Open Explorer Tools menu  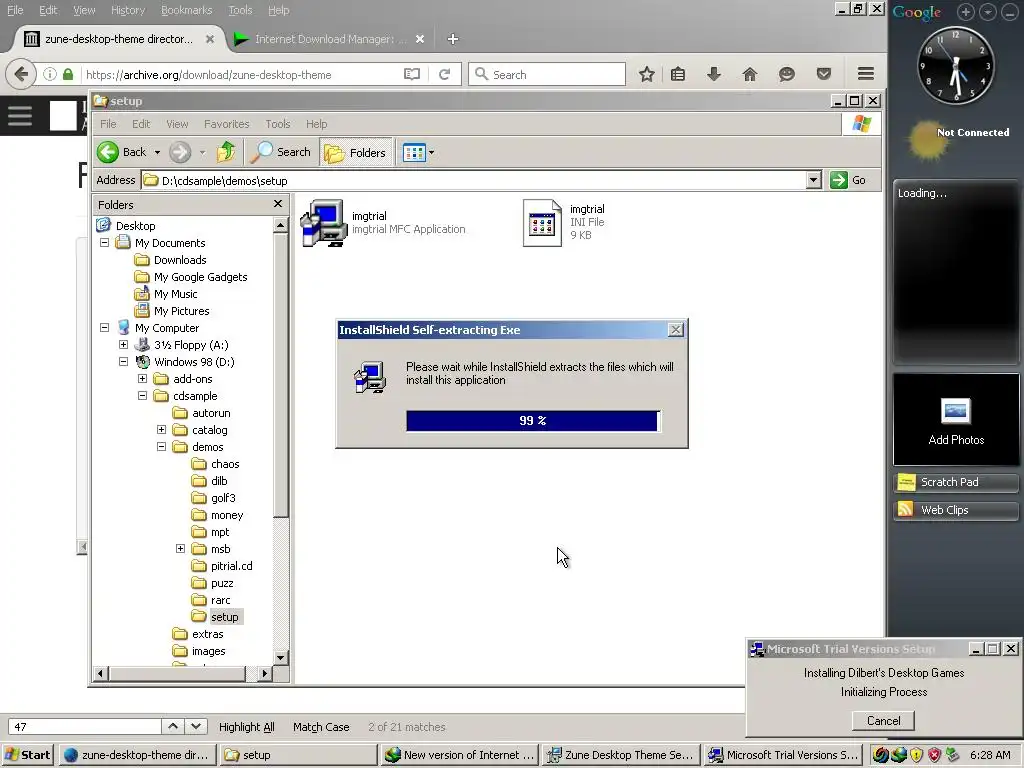278,124
